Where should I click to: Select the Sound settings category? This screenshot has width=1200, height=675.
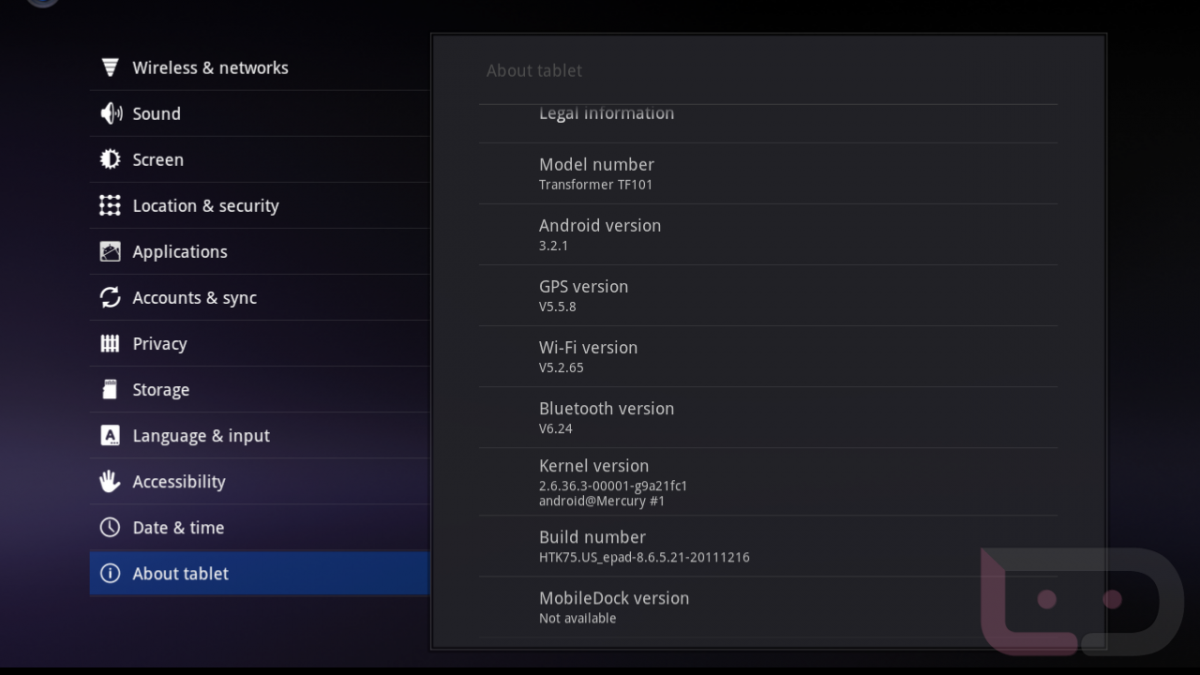tap(258, 114)
